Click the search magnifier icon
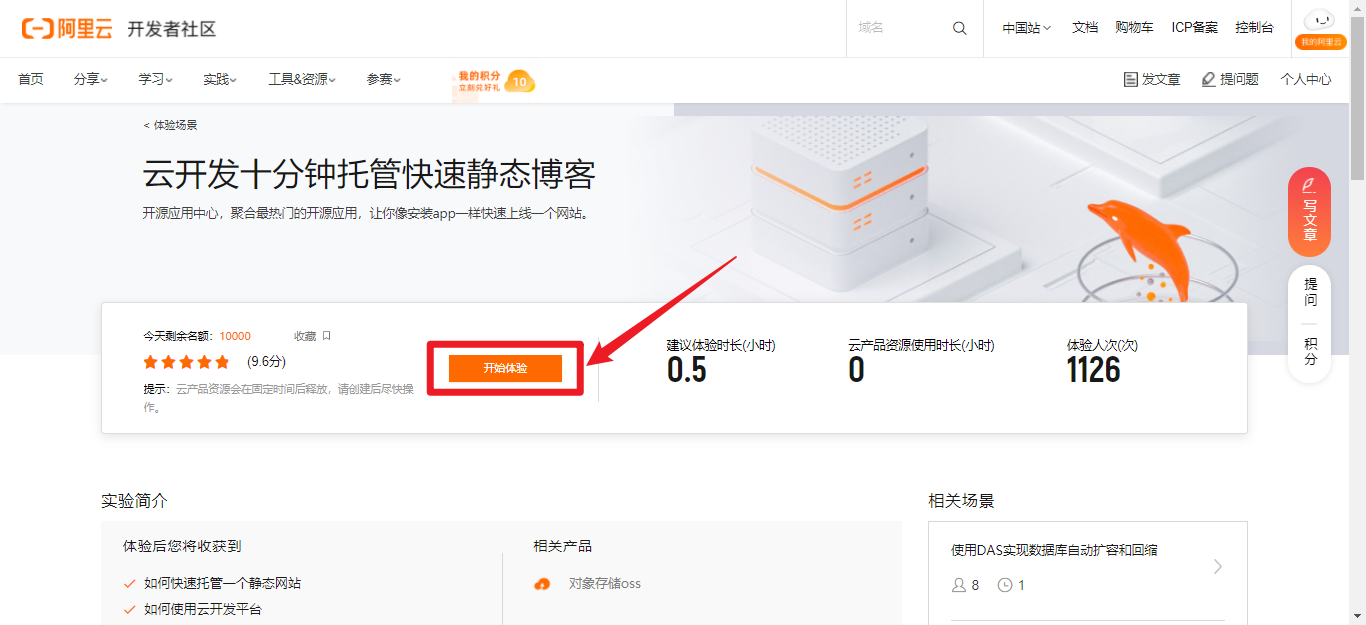 click(960, 28)
